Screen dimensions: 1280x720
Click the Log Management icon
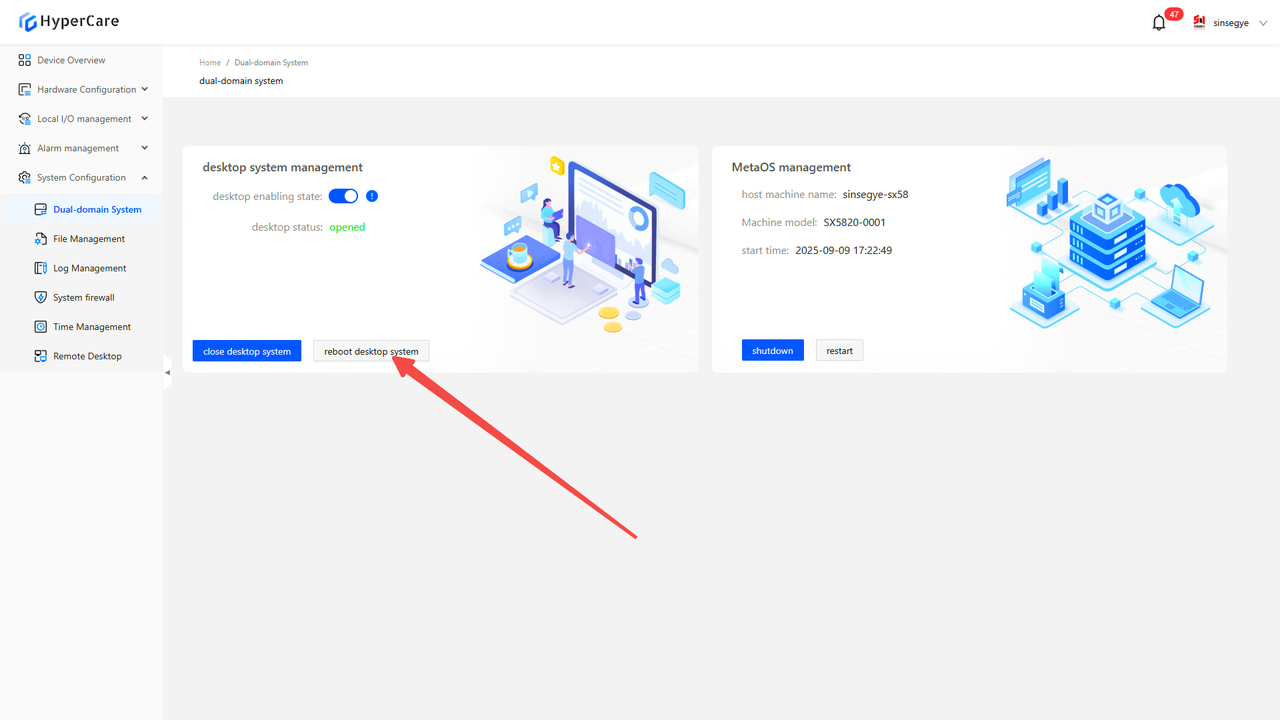pyautogui.click(x=41, y=268)
